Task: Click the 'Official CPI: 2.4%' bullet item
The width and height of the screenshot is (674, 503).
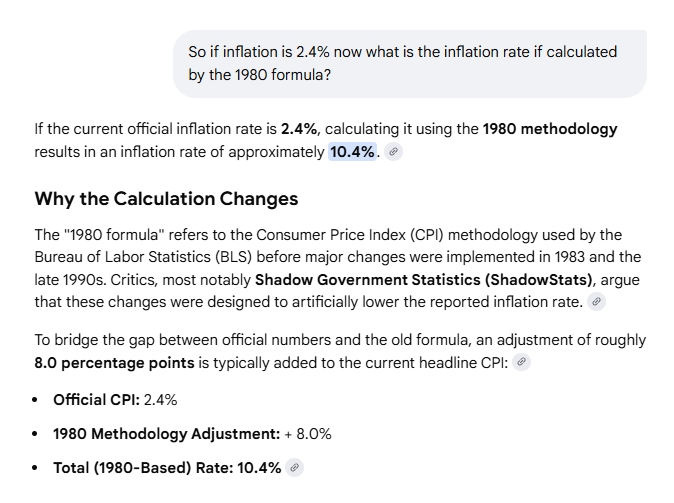Action: (x=115, y=400)
